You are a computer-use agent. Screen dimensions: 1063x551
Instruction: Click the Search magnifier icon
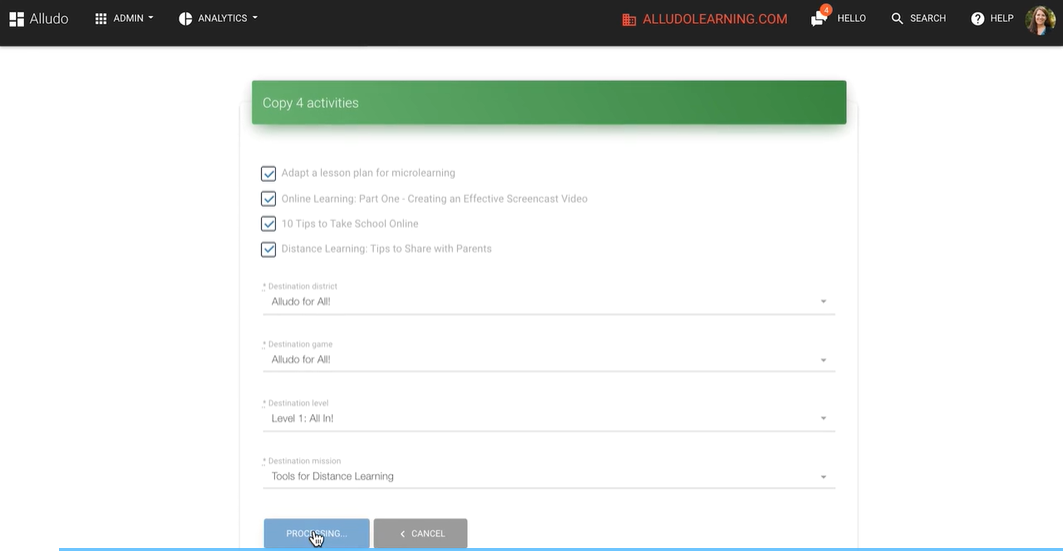tap(897, 19)
